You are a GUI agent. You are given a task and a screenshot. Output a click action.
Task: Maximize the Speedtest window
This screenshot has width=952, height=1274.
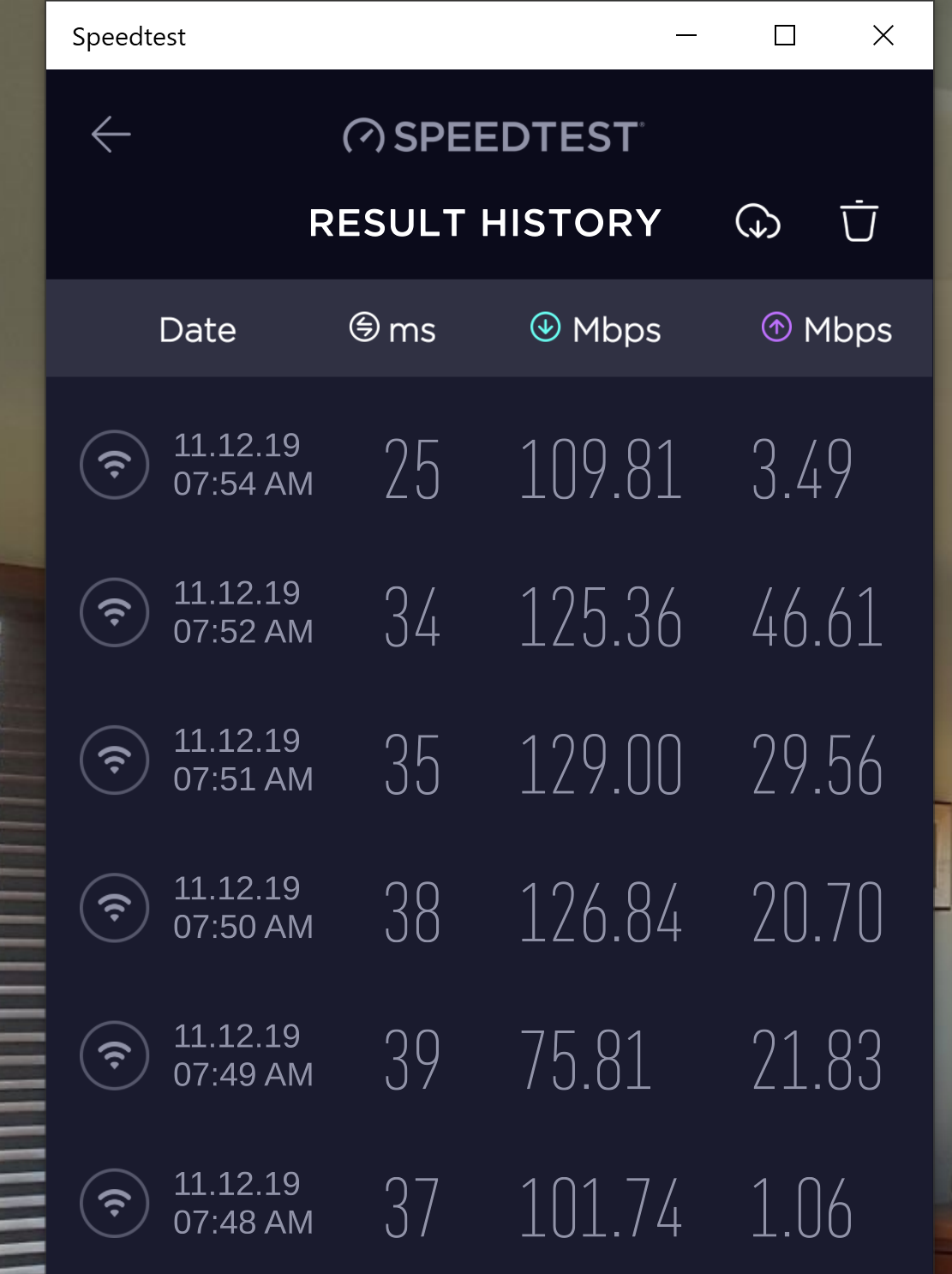pyautogui.click(x=785, y=35)
